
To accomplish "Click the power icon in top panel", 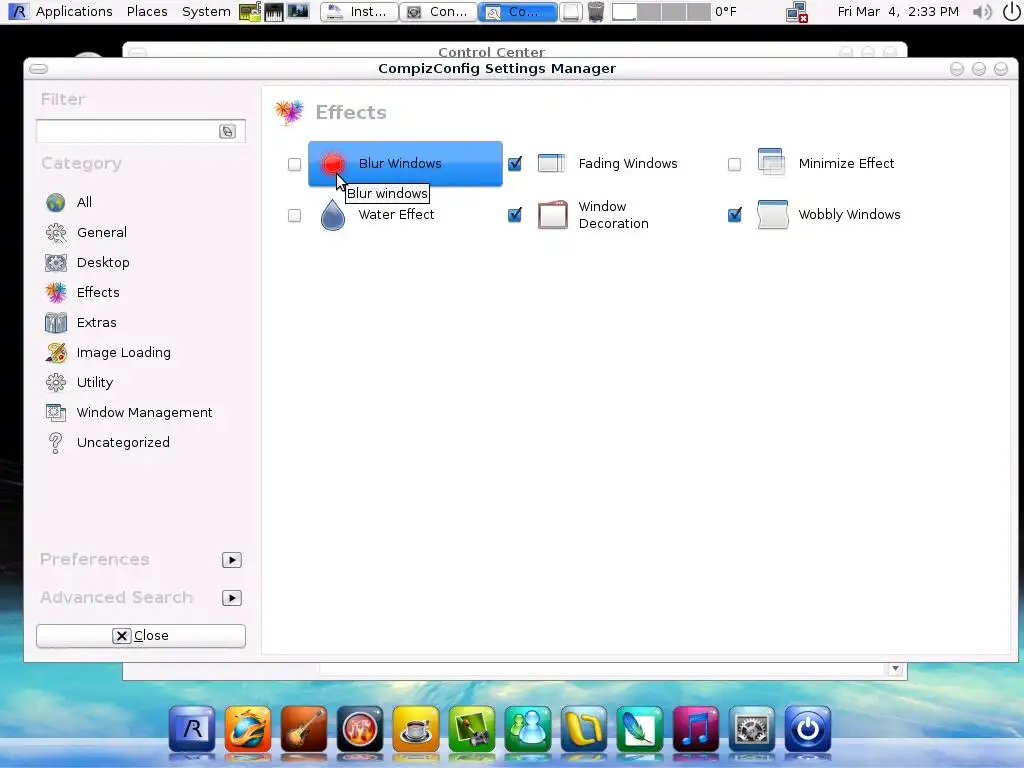I will (1011, 12).
